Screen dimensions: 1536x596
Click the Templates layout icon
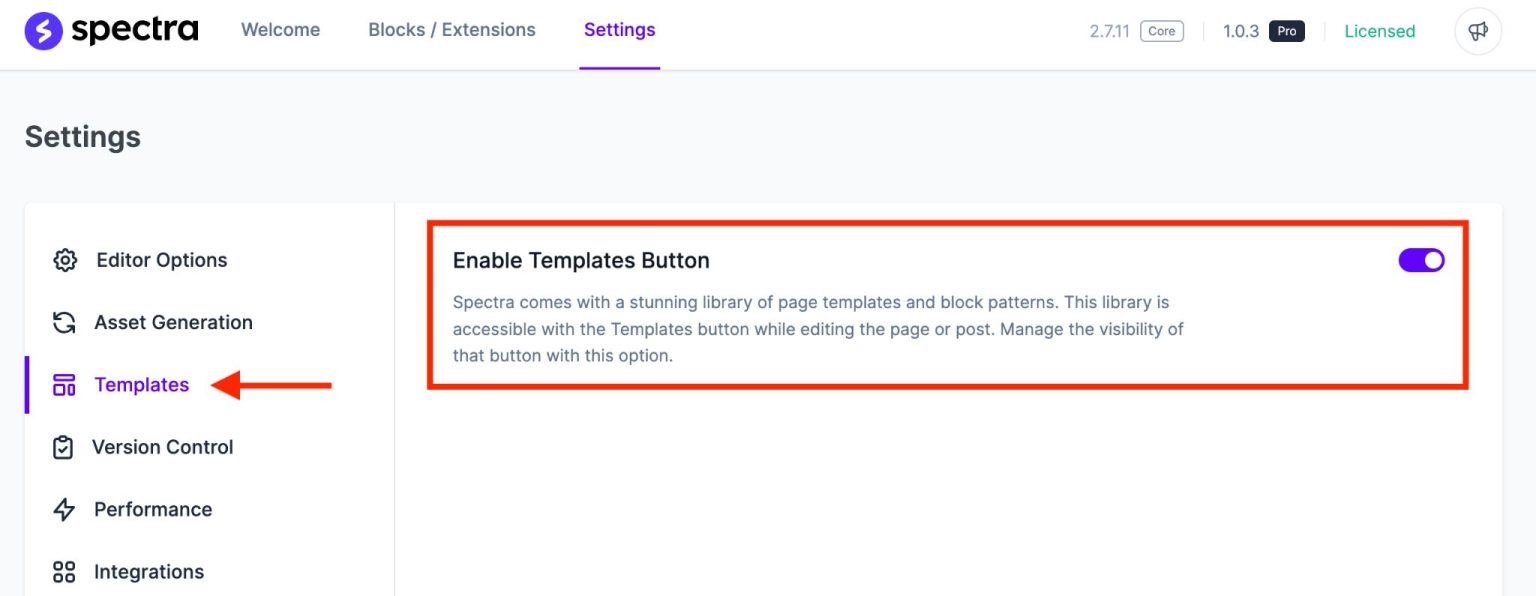64,385
